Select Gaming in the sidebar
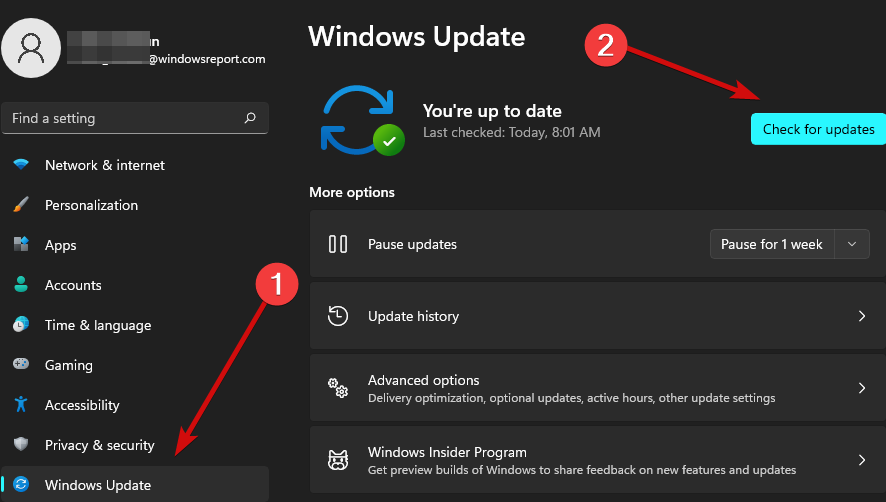 point(134,365)
